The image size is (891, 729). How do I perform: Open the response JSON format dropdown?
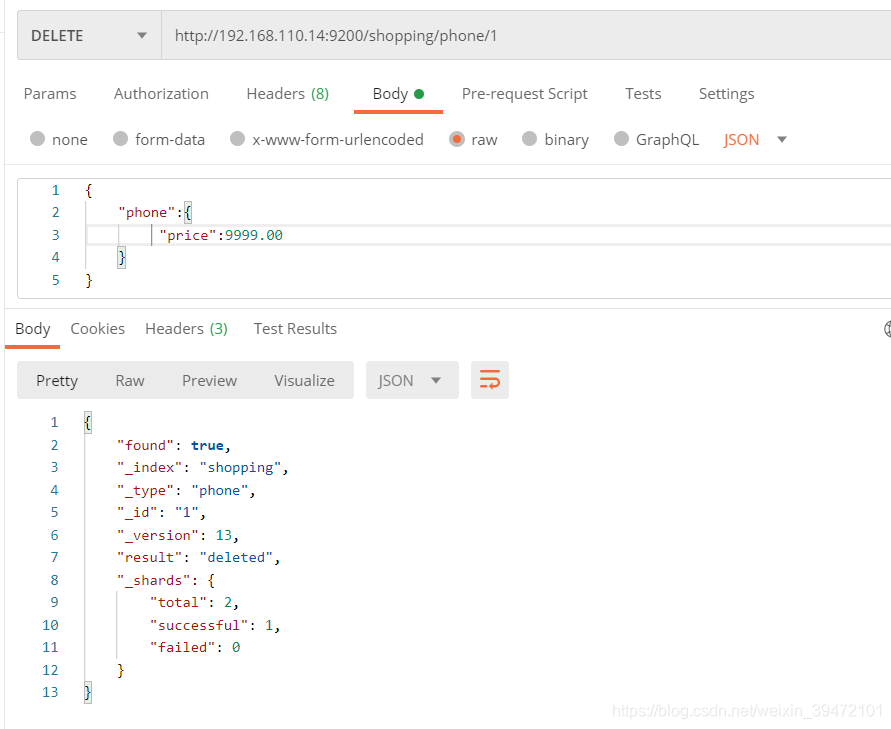click(x=412, y=380)
